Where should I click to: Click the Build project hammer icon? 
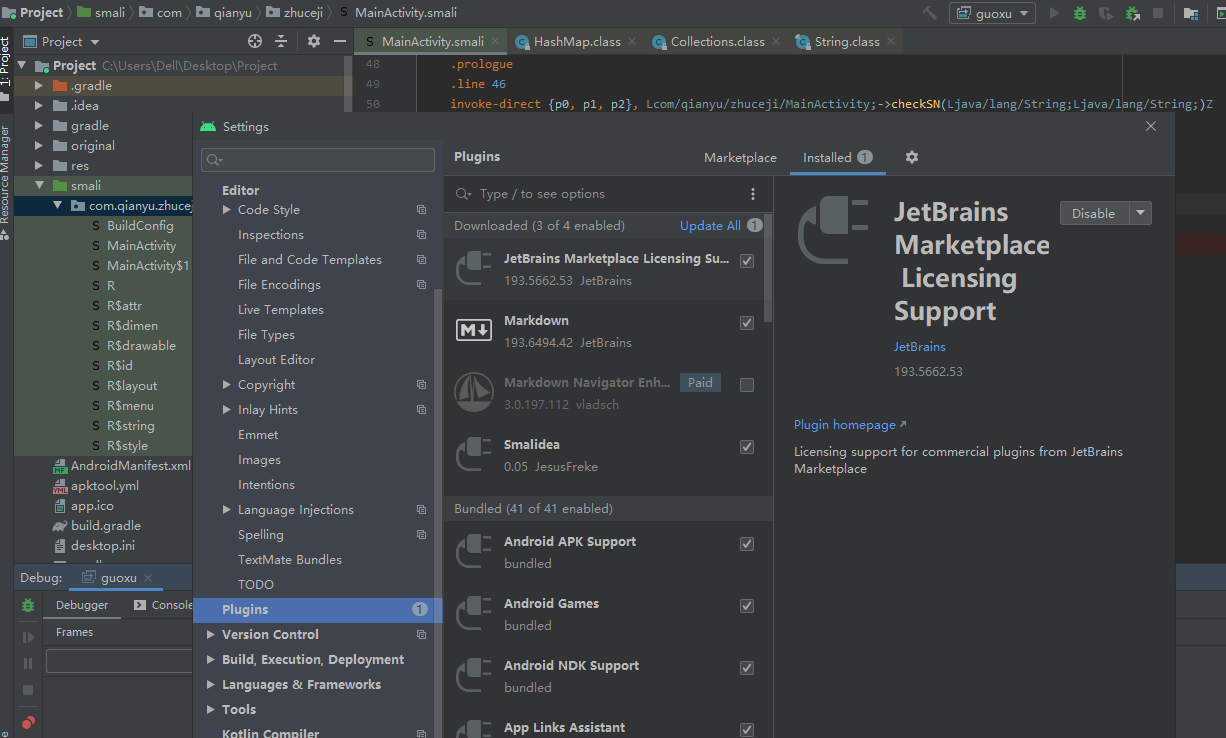pyautogui.click(x=930, y=13)
